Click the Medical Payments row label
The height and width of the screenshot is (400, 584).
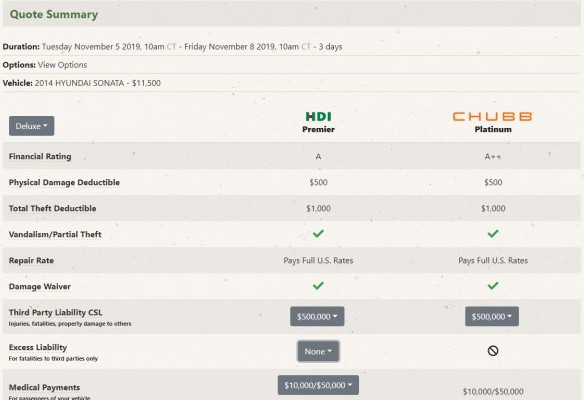[x=44, y=387]
